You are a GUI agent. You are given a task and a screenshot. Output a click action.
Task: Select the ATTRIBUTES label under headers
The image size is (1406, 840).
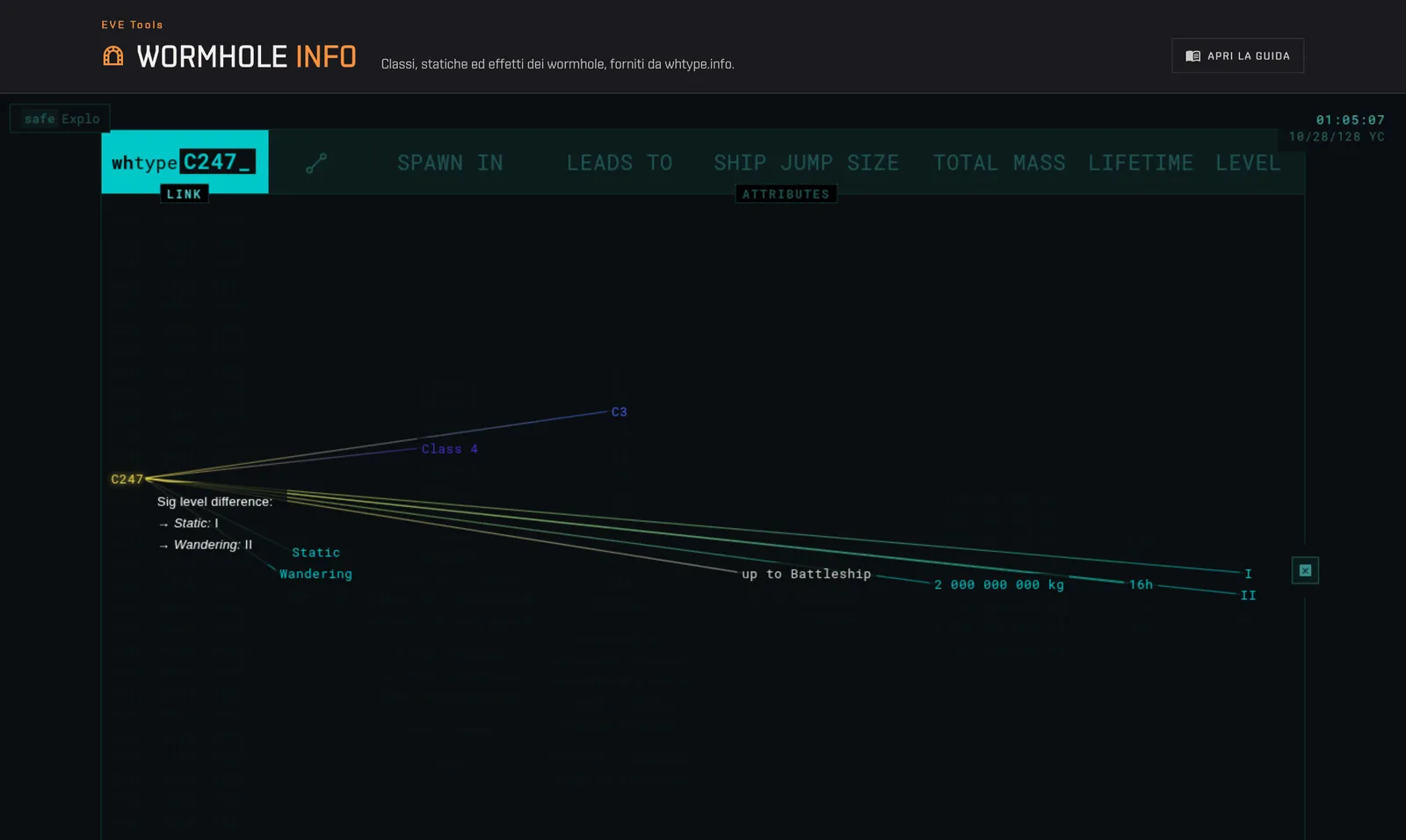coord(786,194)
